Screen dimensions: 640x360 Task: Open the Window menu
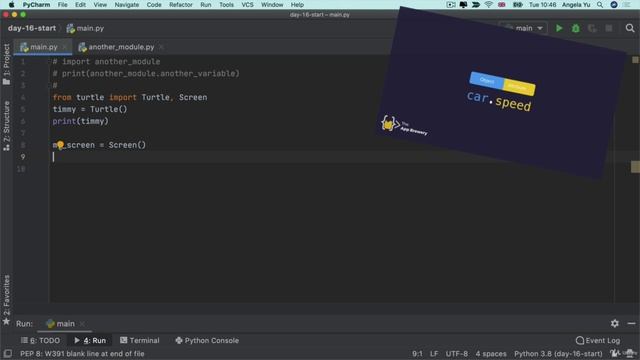pos(272,5)
